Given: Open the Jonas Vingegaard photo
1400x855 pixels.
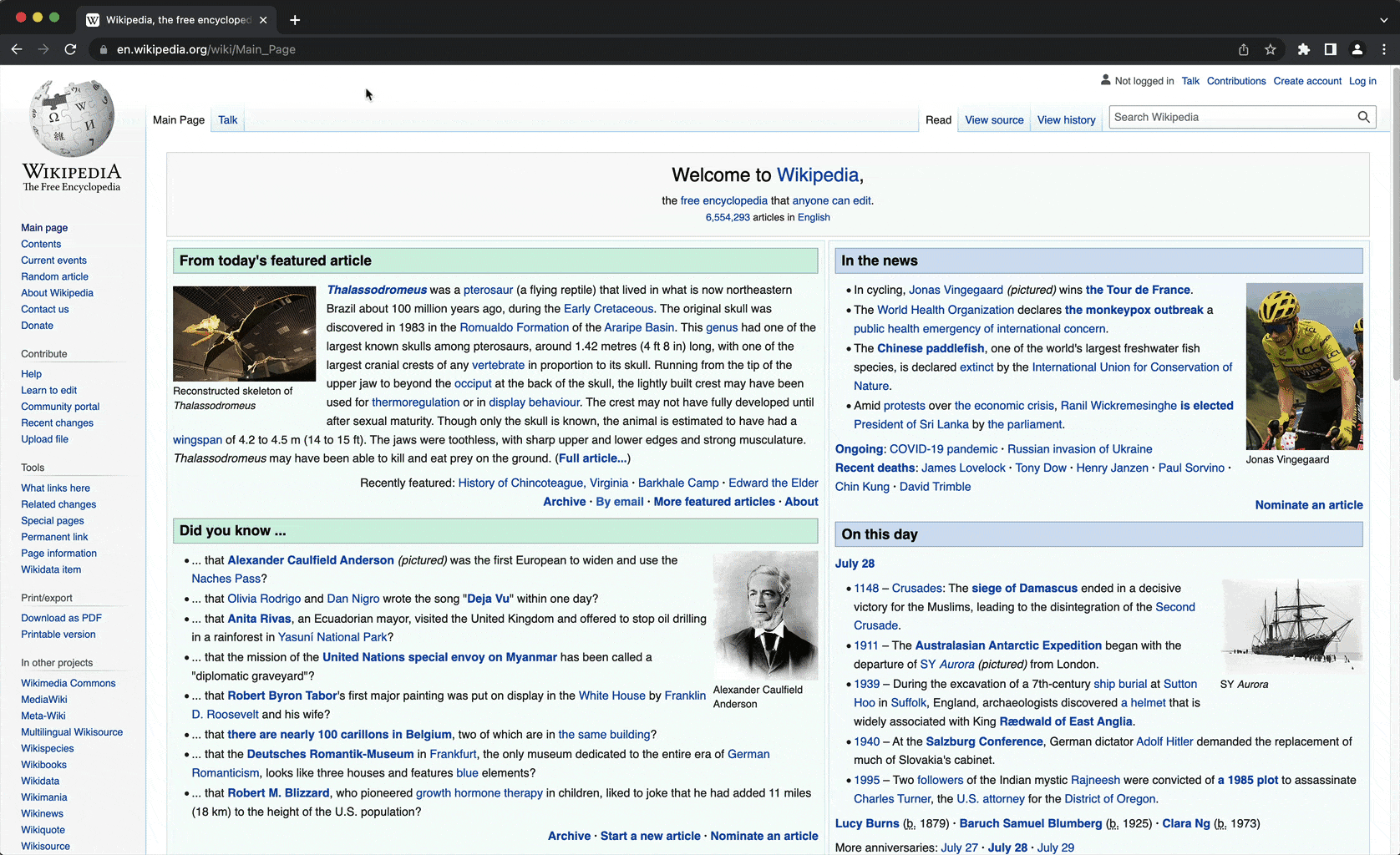Looking at the screenshot, I should [1304, 367].
